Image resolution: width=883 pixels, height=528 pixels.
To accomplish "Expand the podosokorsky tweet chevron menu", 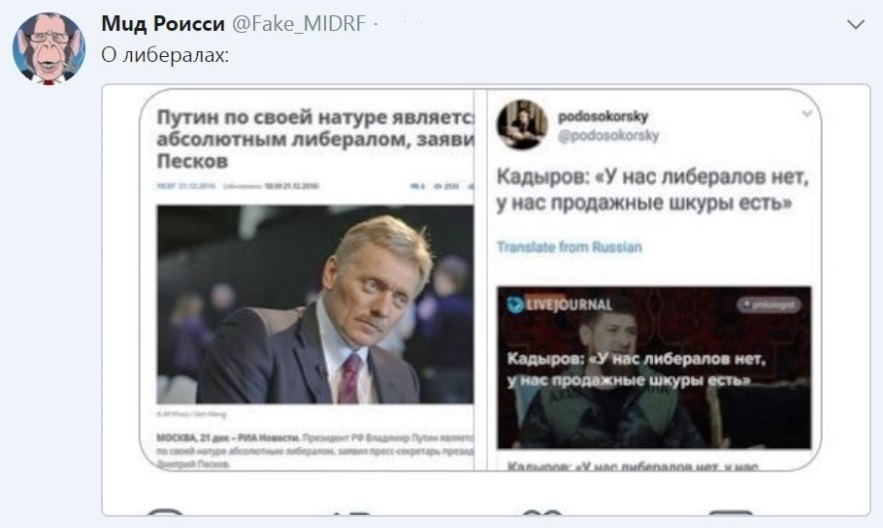I will pyautogui.click(x=807, y=114).
